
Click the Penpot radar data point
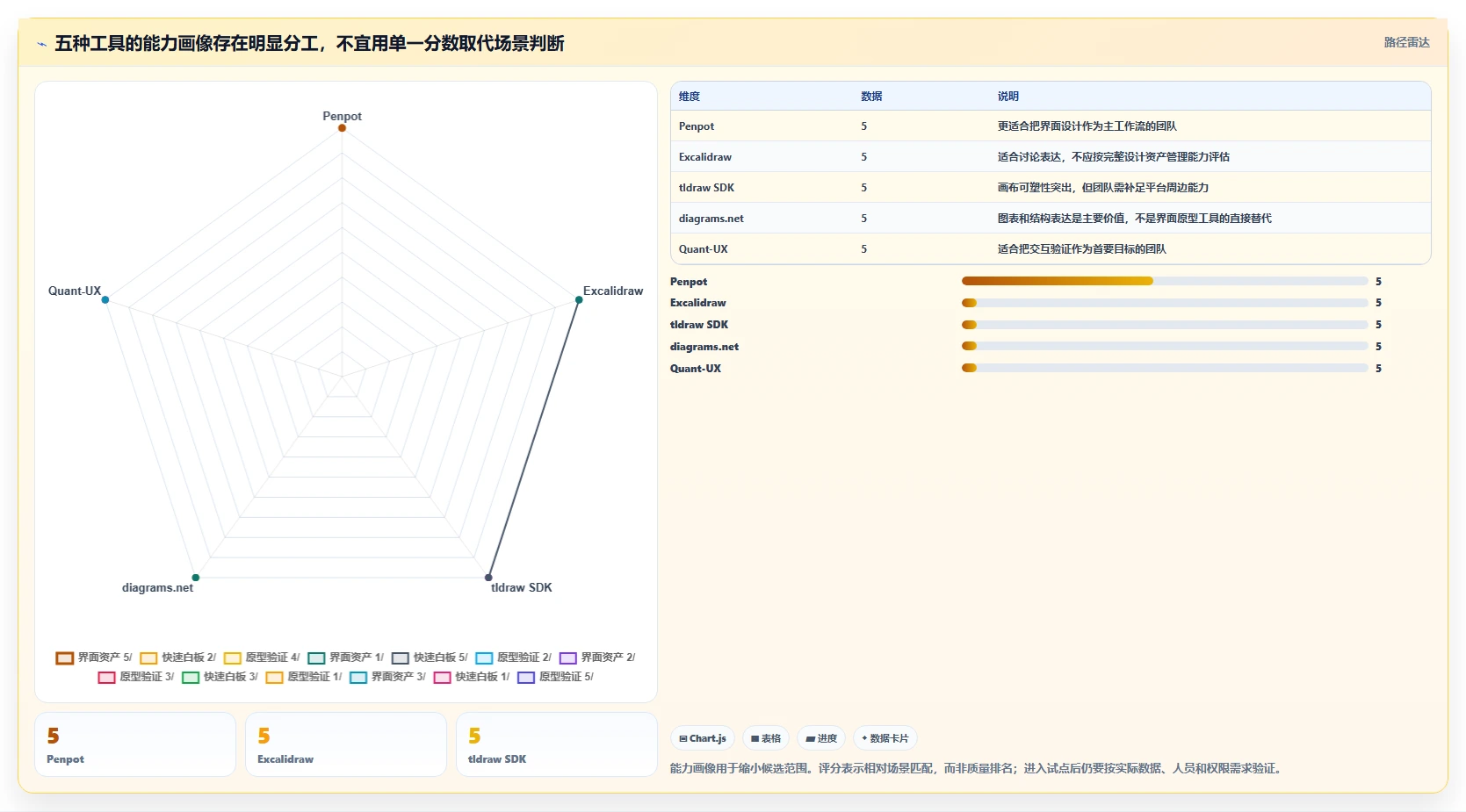click(342, 128)
